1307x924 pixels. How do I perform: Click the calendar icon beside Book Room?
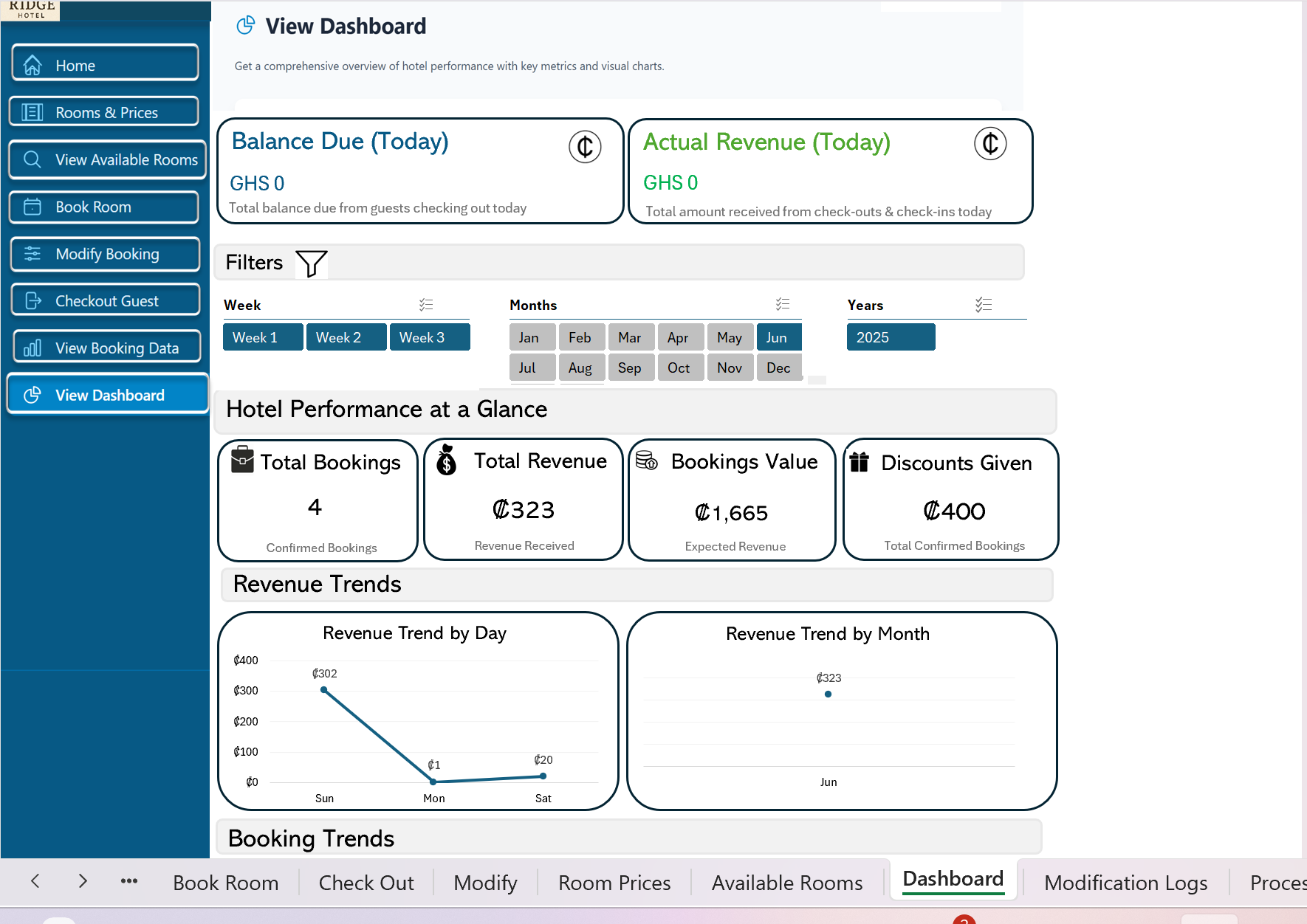pos(32,207)
